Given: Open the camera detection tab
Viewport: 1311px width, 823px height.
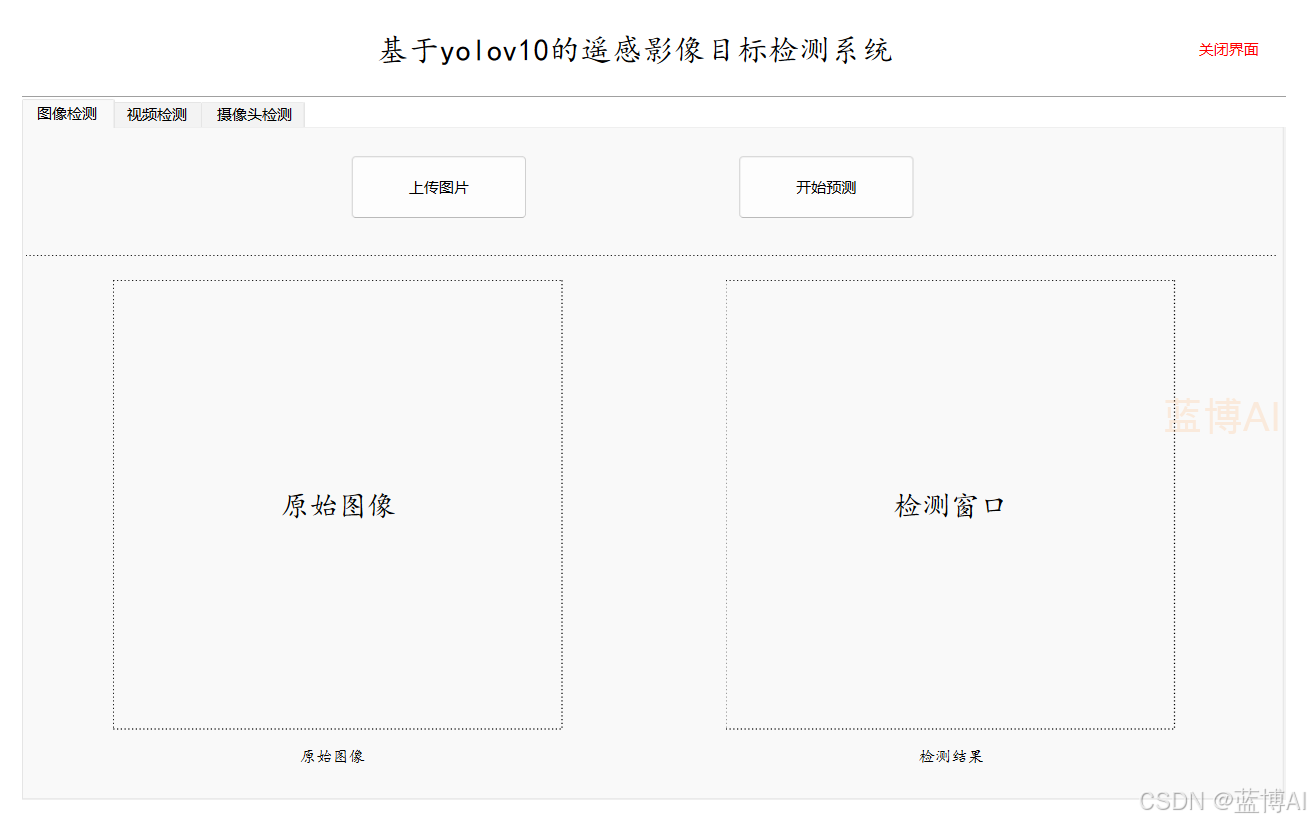Looking at the screenshot, I should 252,114.
